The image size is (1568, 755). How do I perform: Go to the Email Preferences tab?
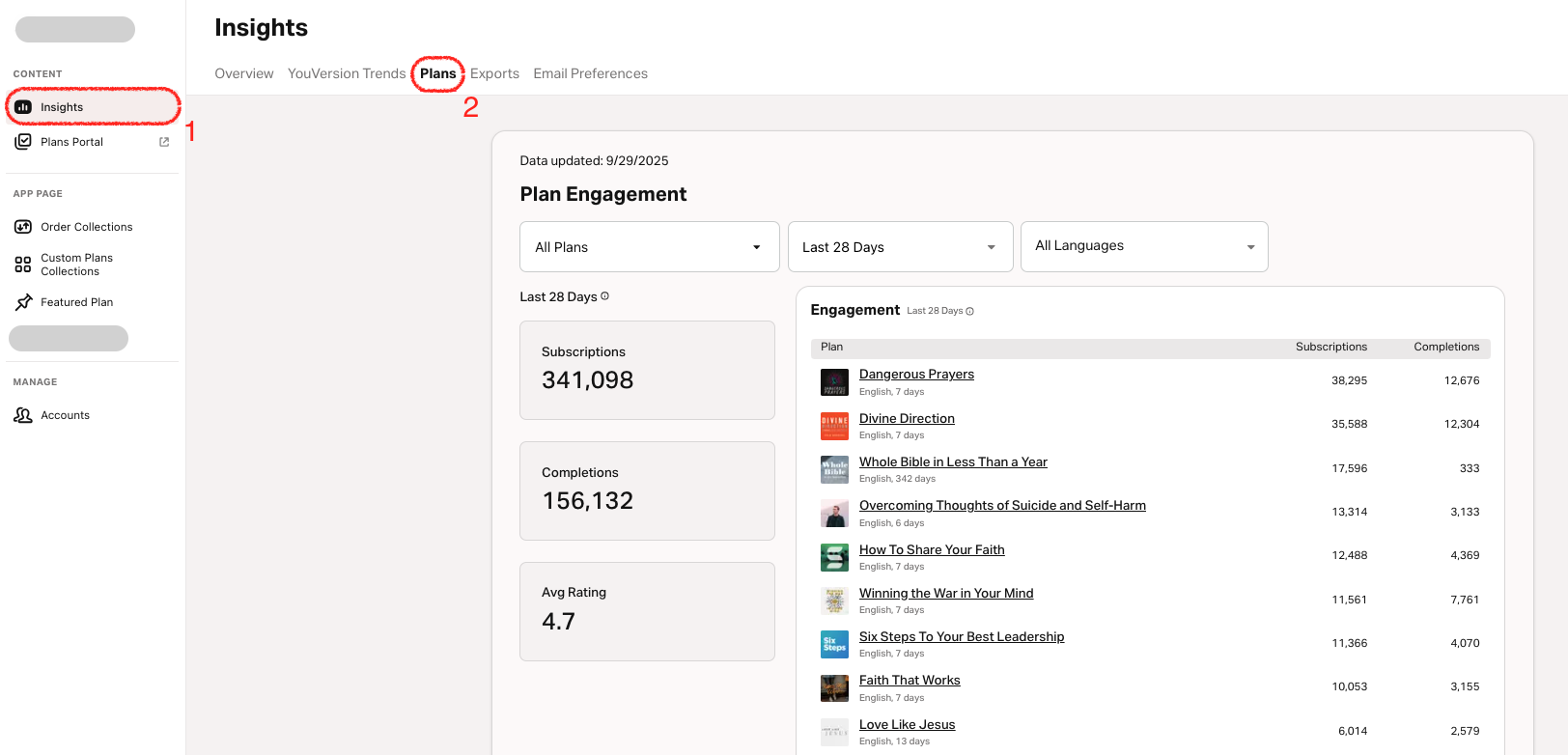point(590,73)
